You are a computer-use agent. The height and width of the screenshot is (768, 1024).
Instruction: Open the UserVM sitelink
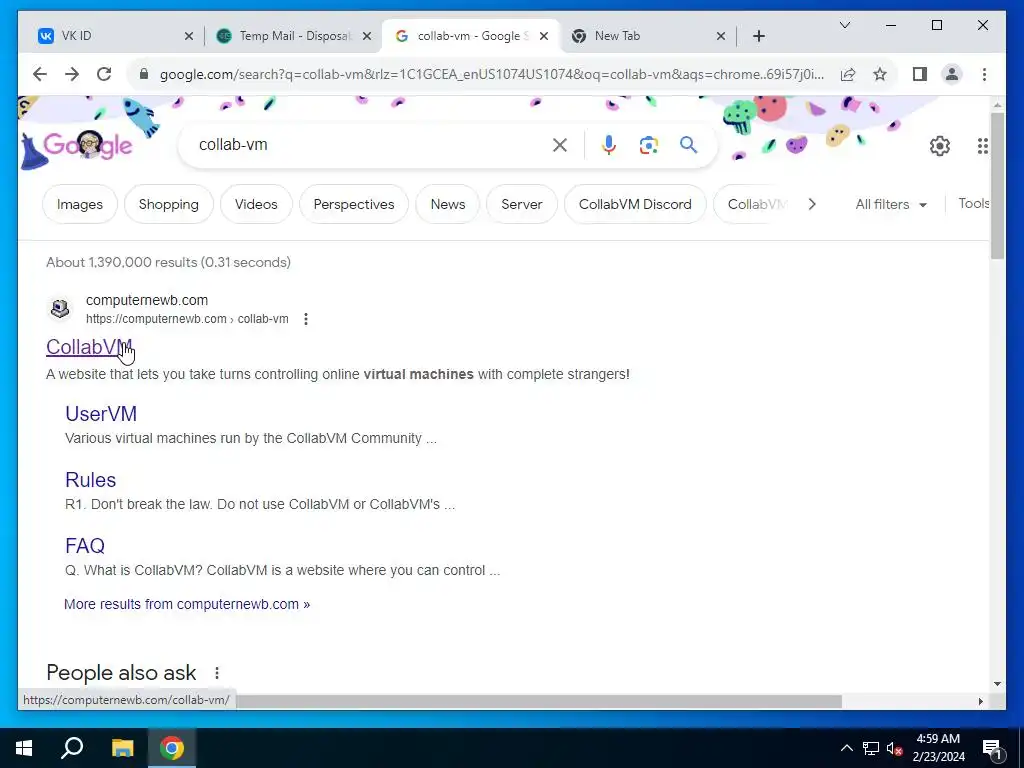coord(101,414)
